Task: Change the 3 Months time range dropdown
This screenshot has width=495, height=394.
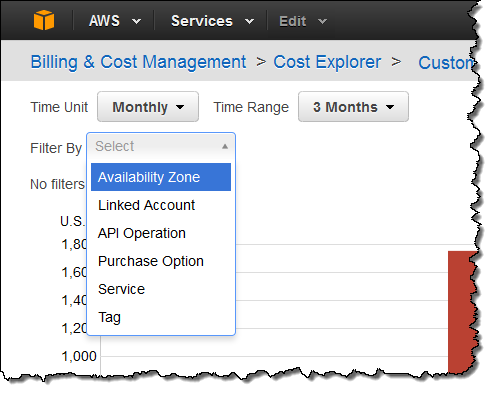Action: click(x=353, y=107)
